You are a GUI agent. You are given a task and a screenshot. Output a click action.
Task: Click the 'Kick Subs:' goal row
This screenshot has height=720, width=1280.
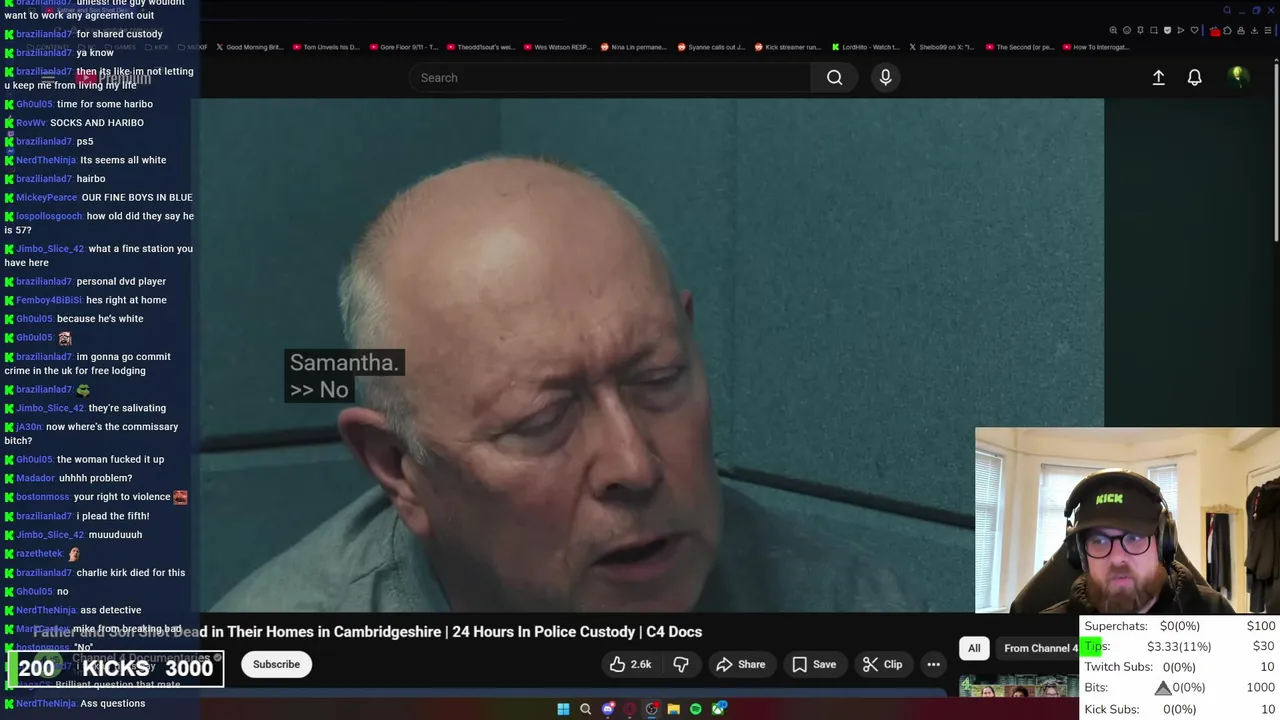tap(1179, 709)
